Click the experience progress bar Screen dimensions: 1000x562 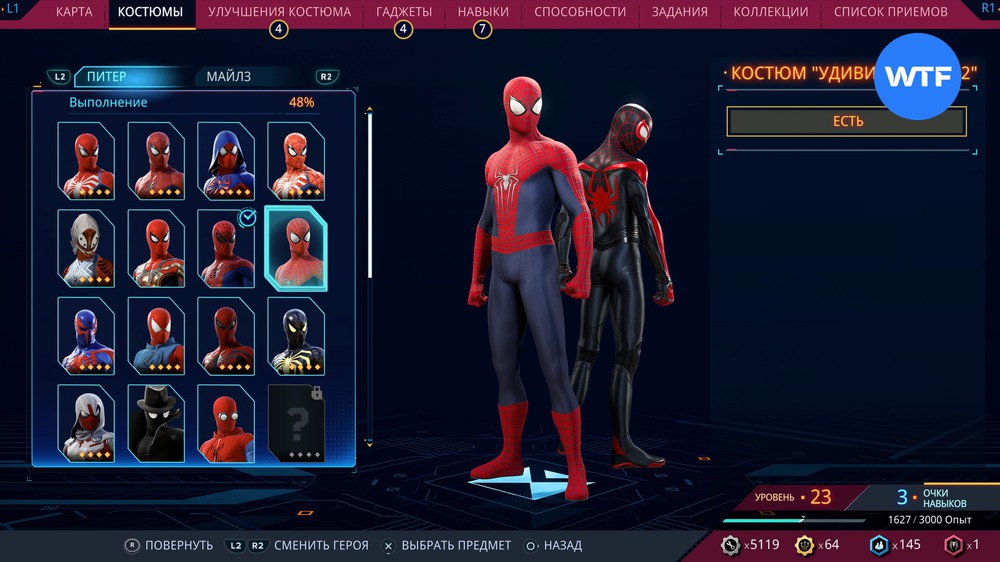coord(794,520)
